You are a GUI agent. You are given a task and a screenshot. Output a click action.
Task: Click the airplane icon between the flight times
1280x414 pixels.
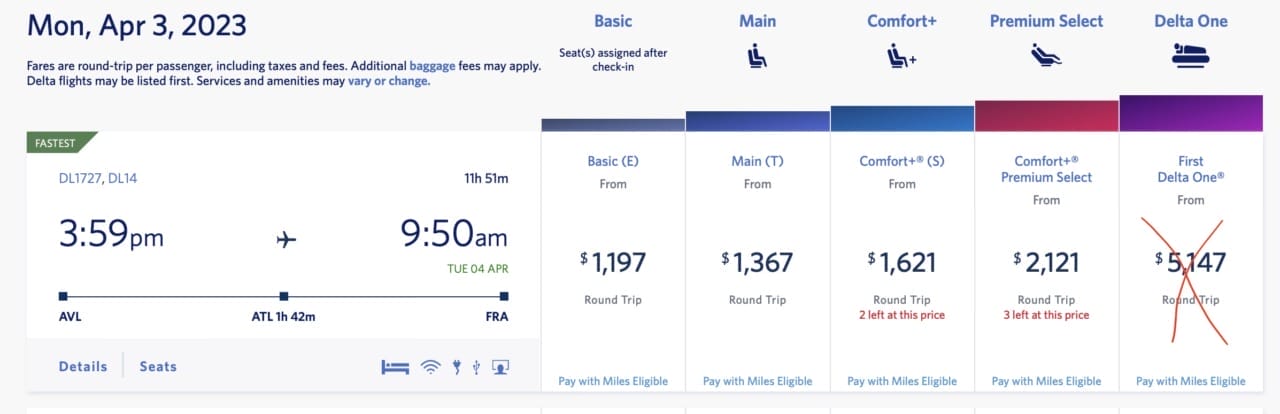286,239
